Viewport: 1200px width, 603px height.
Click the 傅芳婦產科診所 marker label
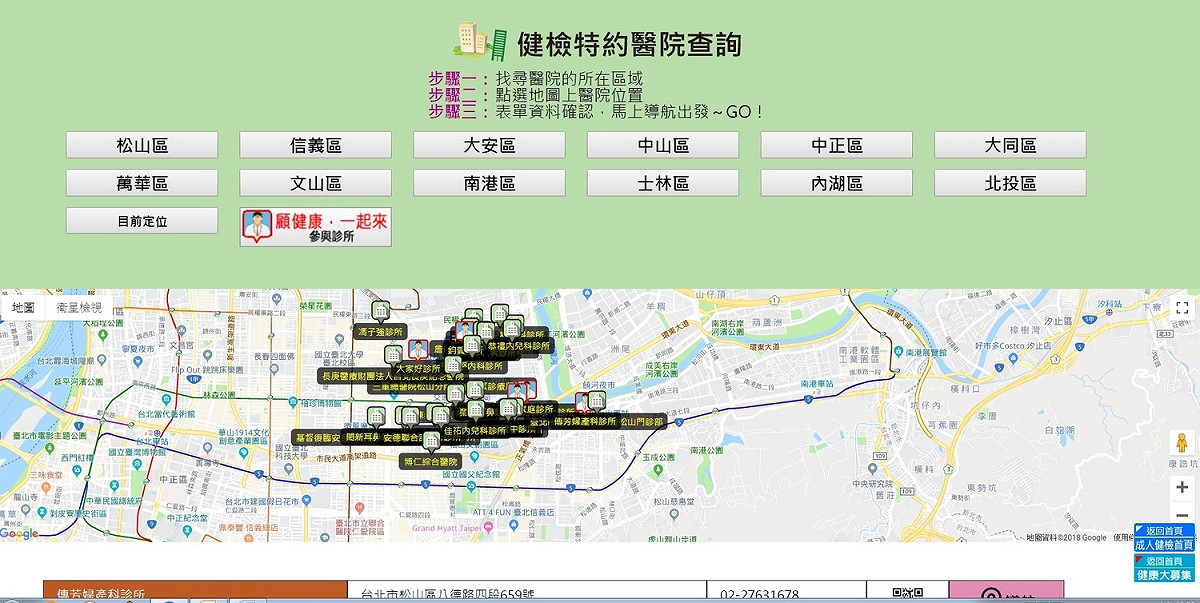pyautogui.click(x=585, y=422)
